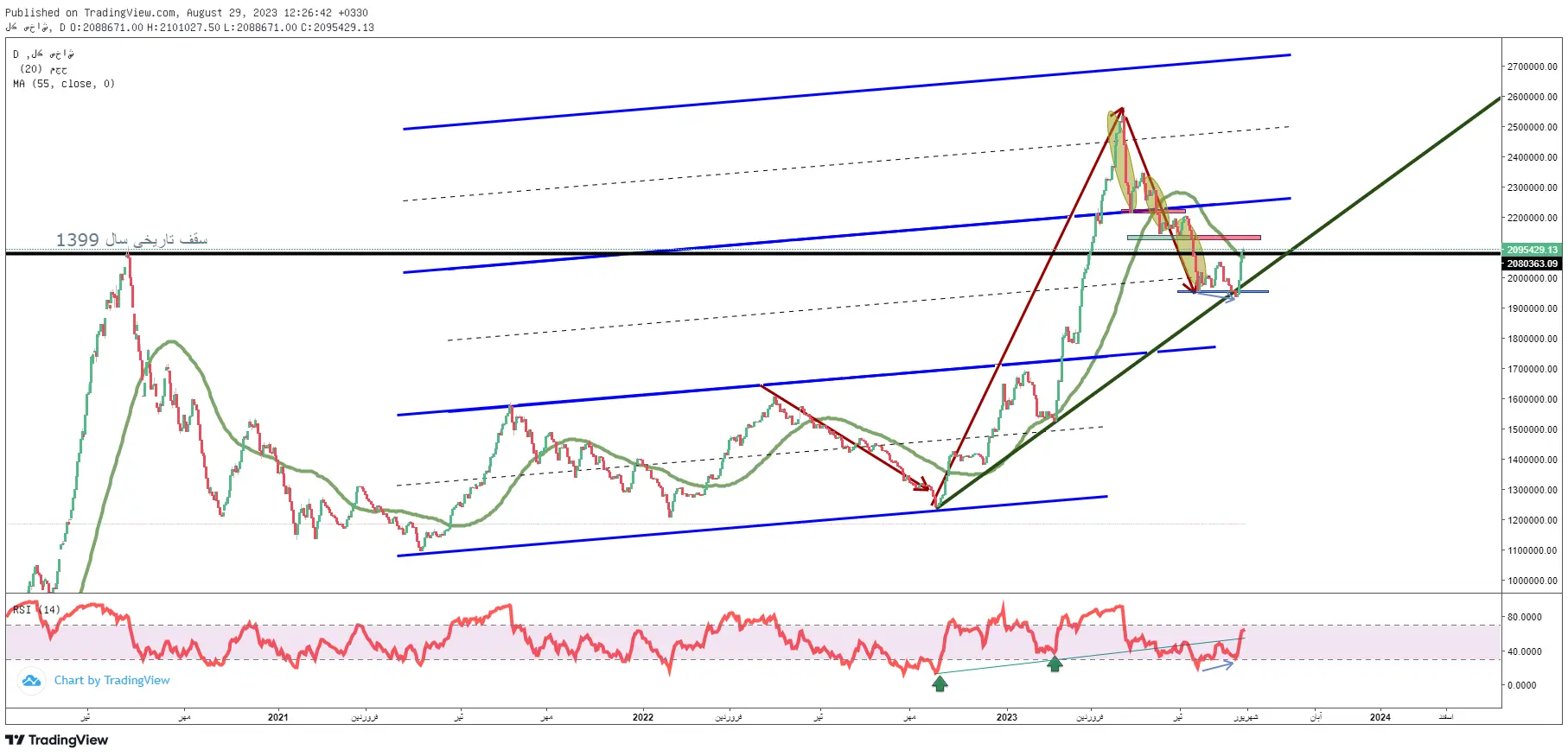This screenshot has width=1568, height=756.
Task: Click the 2700000.00 price axis label
Action: tap(1532, 67)
